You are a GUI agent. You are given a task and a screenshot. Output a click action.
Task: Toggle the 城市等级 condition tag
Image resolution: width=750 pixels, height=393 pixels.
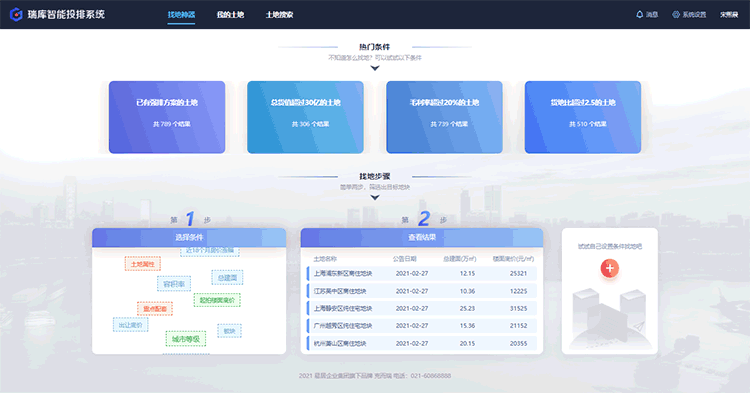(186, 339)
